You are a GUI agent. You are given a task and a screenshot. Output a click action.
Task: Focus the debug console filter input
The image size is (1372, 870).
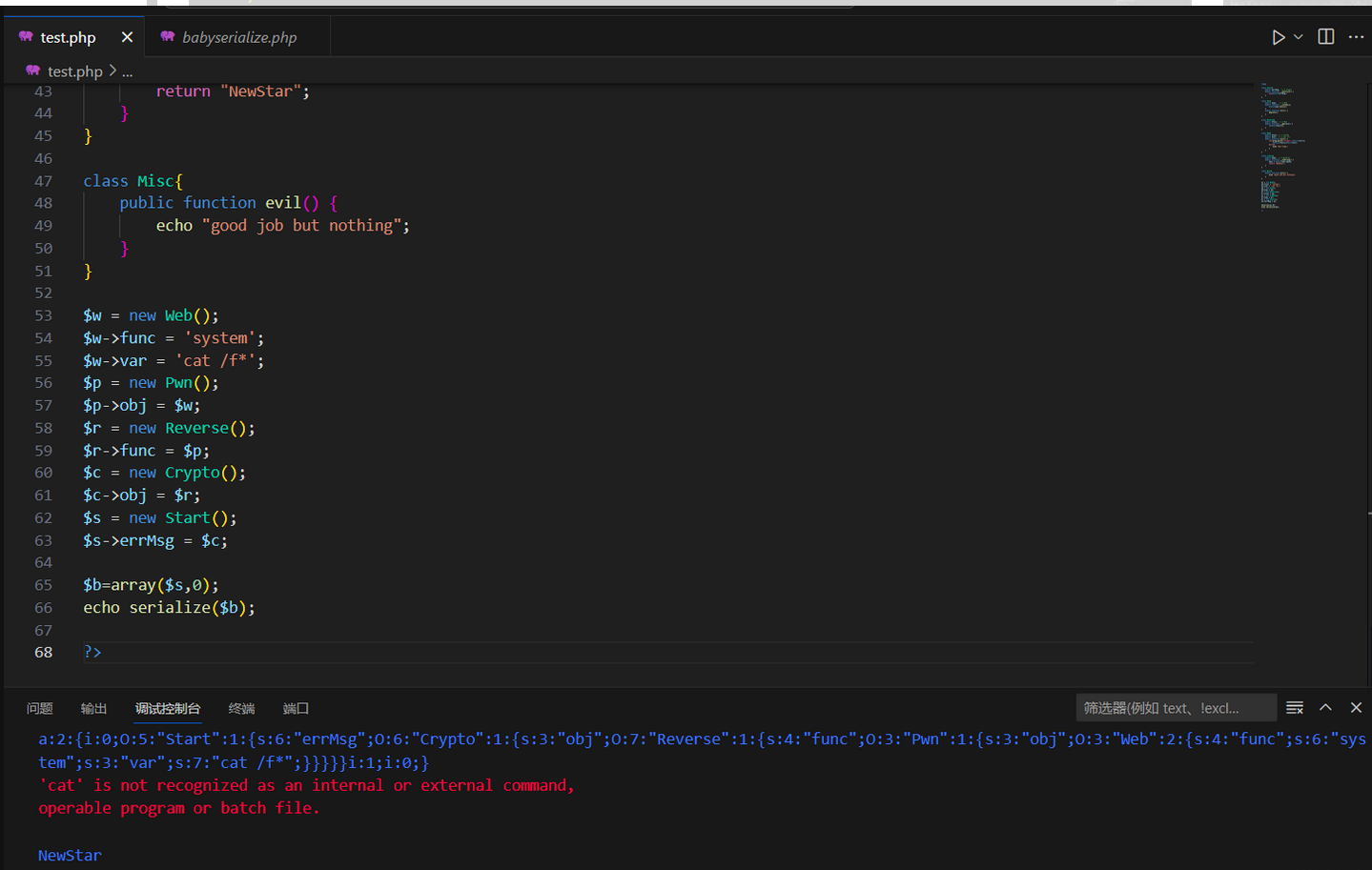(x=1176, y=708)
